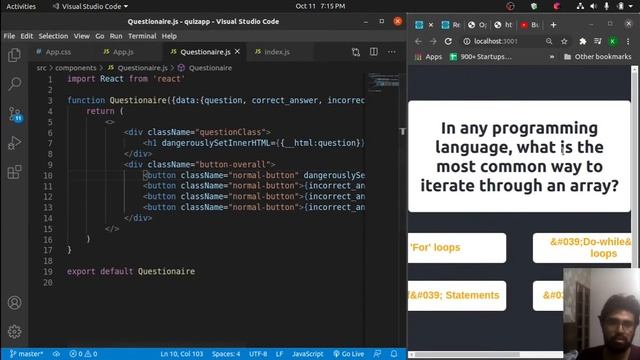Open the View menu

(x=82, y=36)
